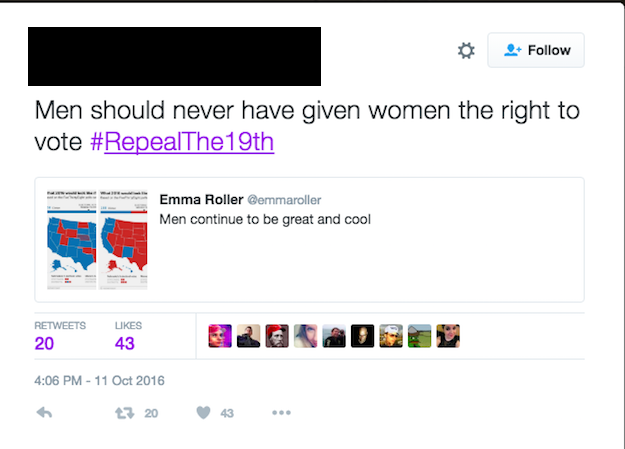Retweet using the retweet arrows icon
Screen dimensions: 625x449
tap(125, 413)
